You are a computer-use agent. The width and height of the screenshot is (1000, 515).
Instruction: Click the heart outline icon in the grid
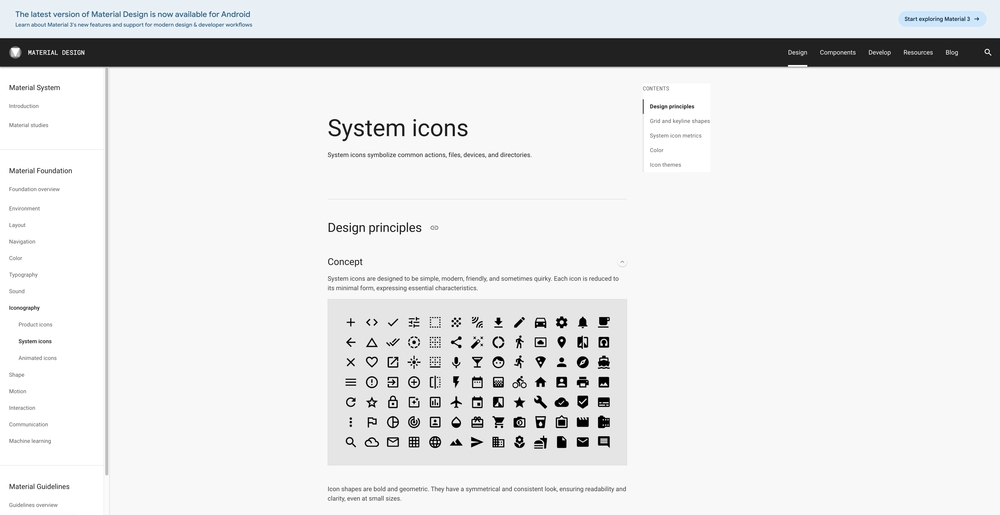point(372,362)
